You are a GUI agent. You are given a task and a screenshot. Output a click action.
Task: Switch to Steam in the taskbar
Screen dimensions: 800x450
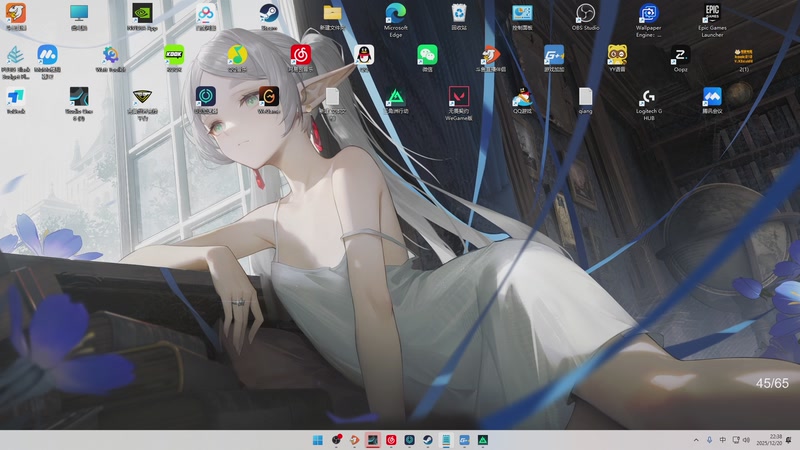[x=428, y=440]
